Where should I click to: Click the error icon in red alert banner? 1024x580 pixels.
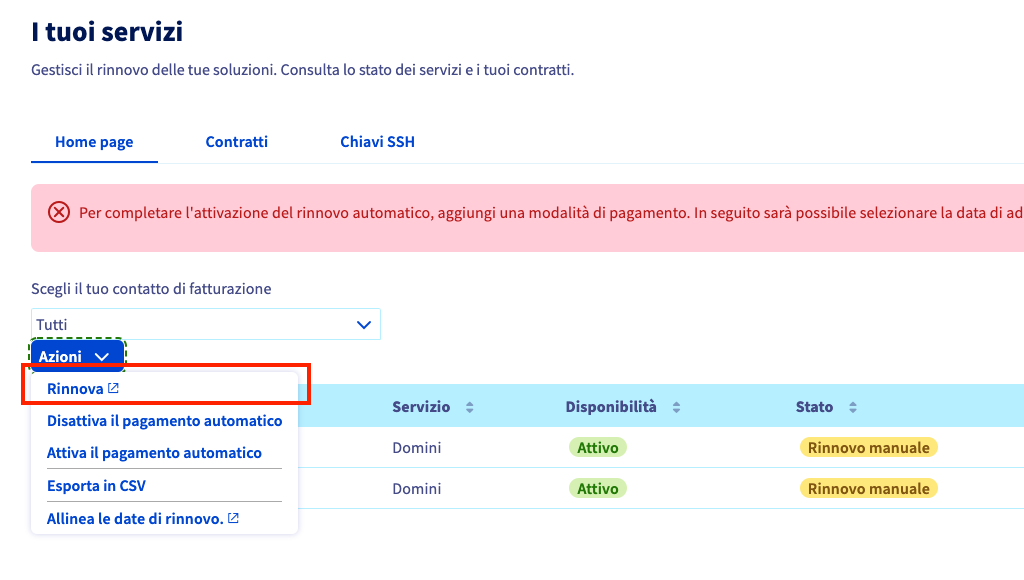59,212
